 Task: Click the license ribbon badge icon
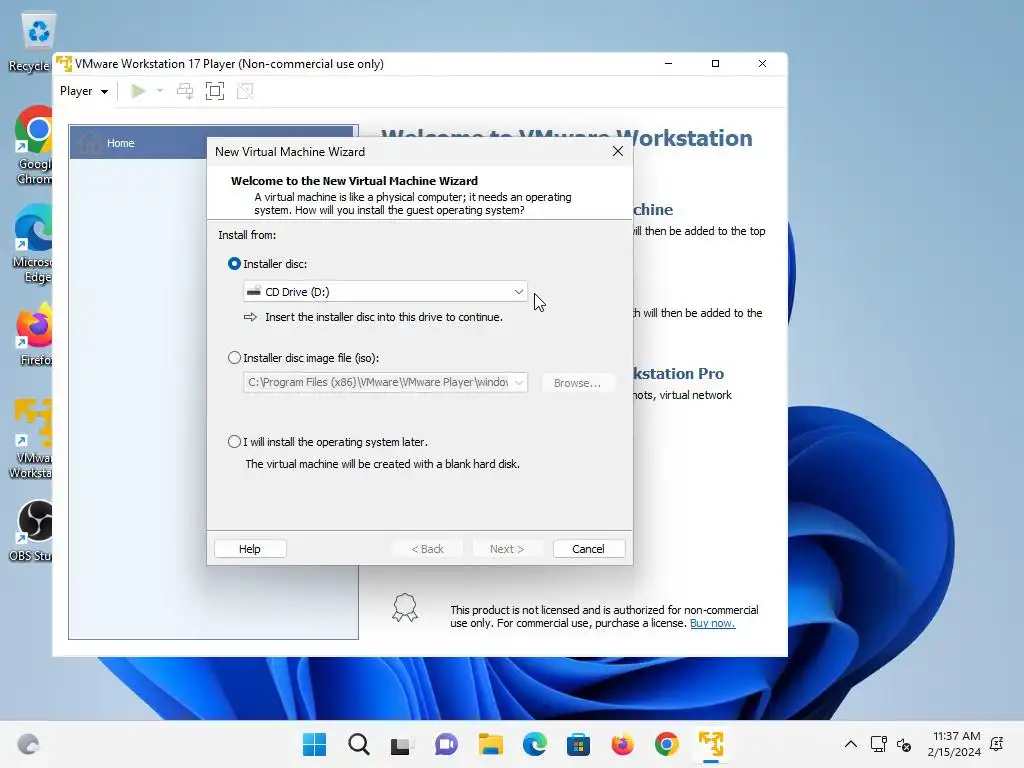pyautogui.click(x=405, y=607)
